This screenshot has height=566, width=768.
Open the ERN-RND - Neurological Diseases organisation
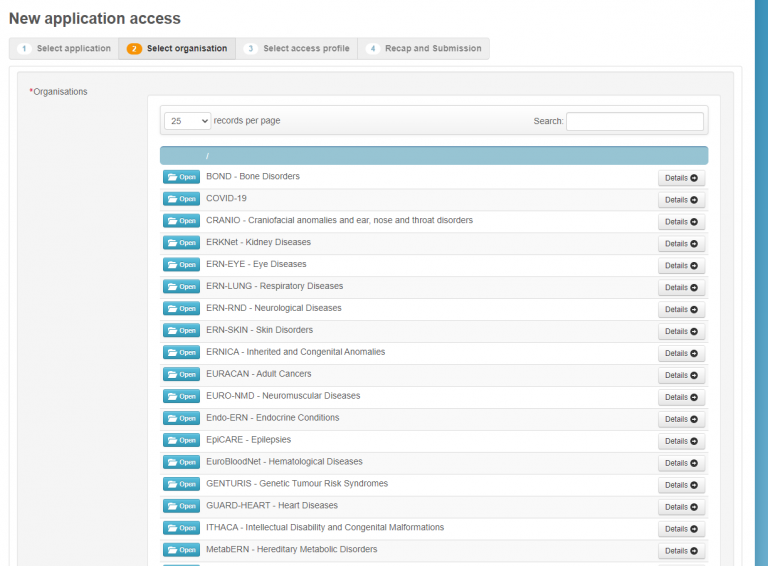tap(181, 308)
